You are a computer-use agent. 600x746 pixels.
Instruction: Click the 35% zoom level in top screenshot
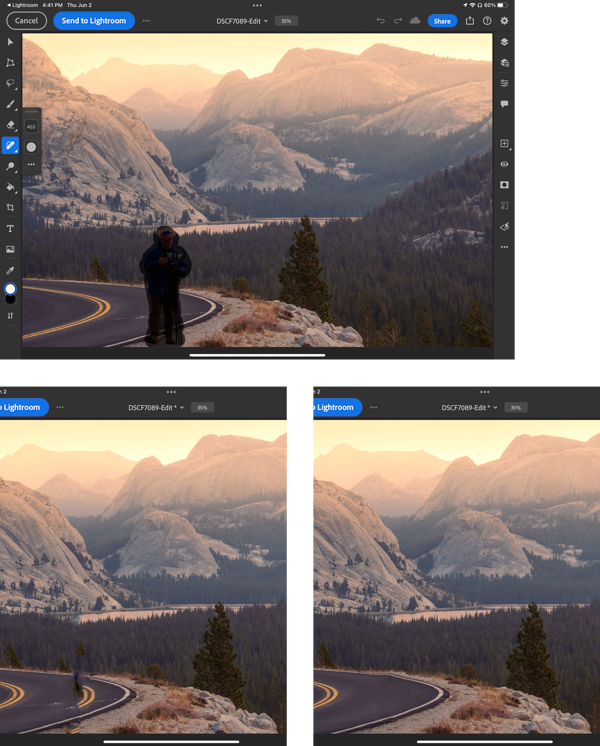[x=286, y=21]
